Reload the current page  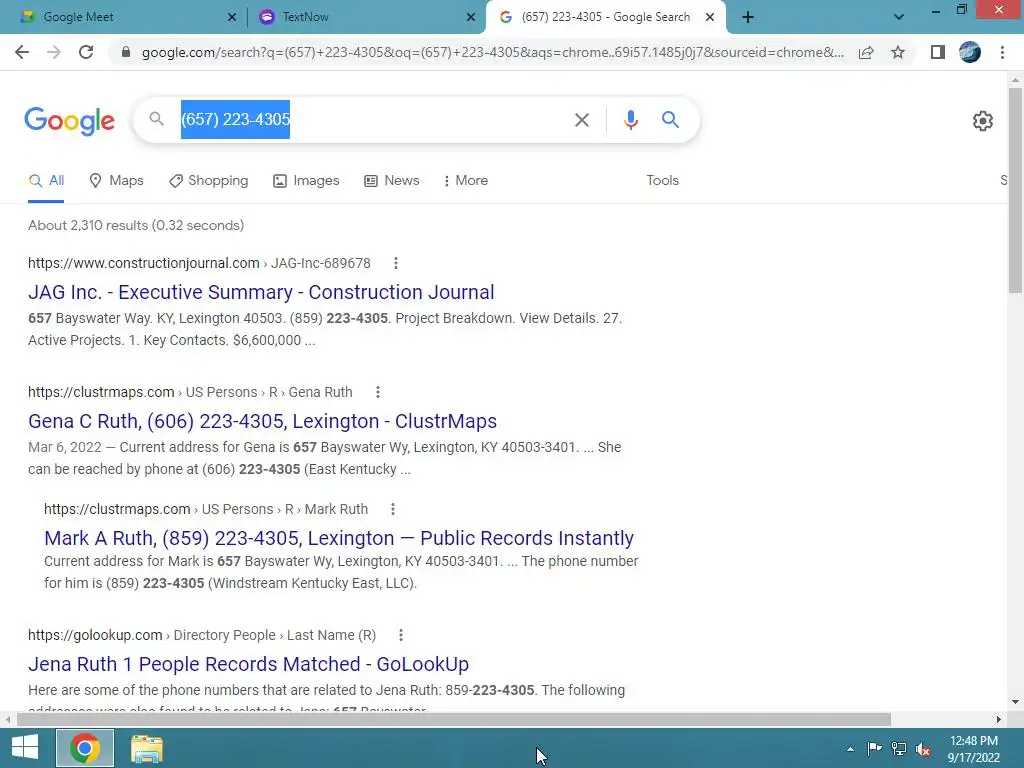[86, 52]
